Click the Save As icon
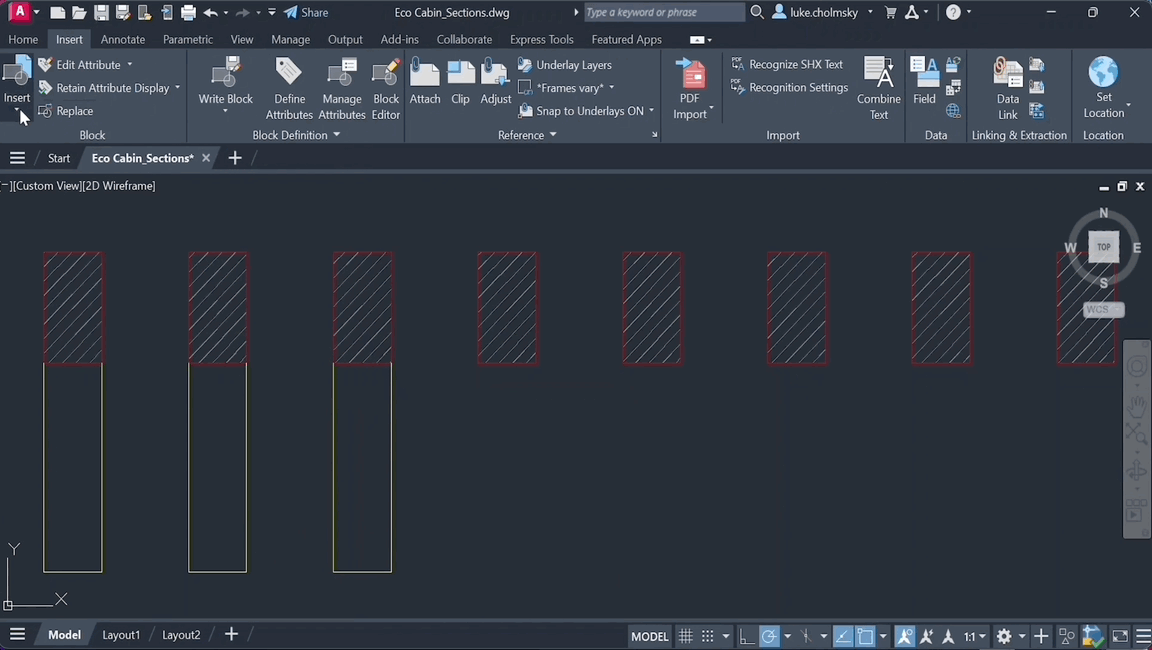Viewport: 1152px width, 650px height. 123,12
